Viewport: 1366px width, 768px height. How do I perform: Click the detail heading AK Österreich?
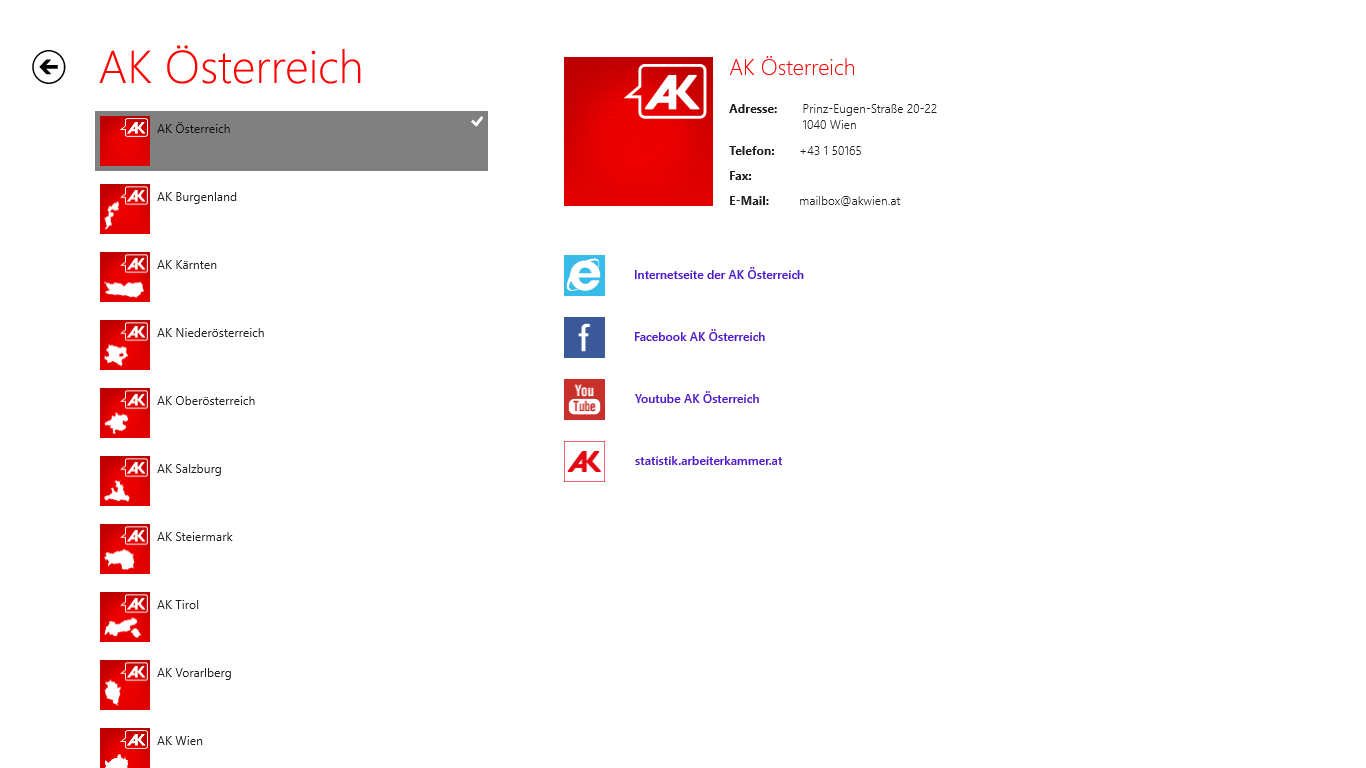coord(792,68)
